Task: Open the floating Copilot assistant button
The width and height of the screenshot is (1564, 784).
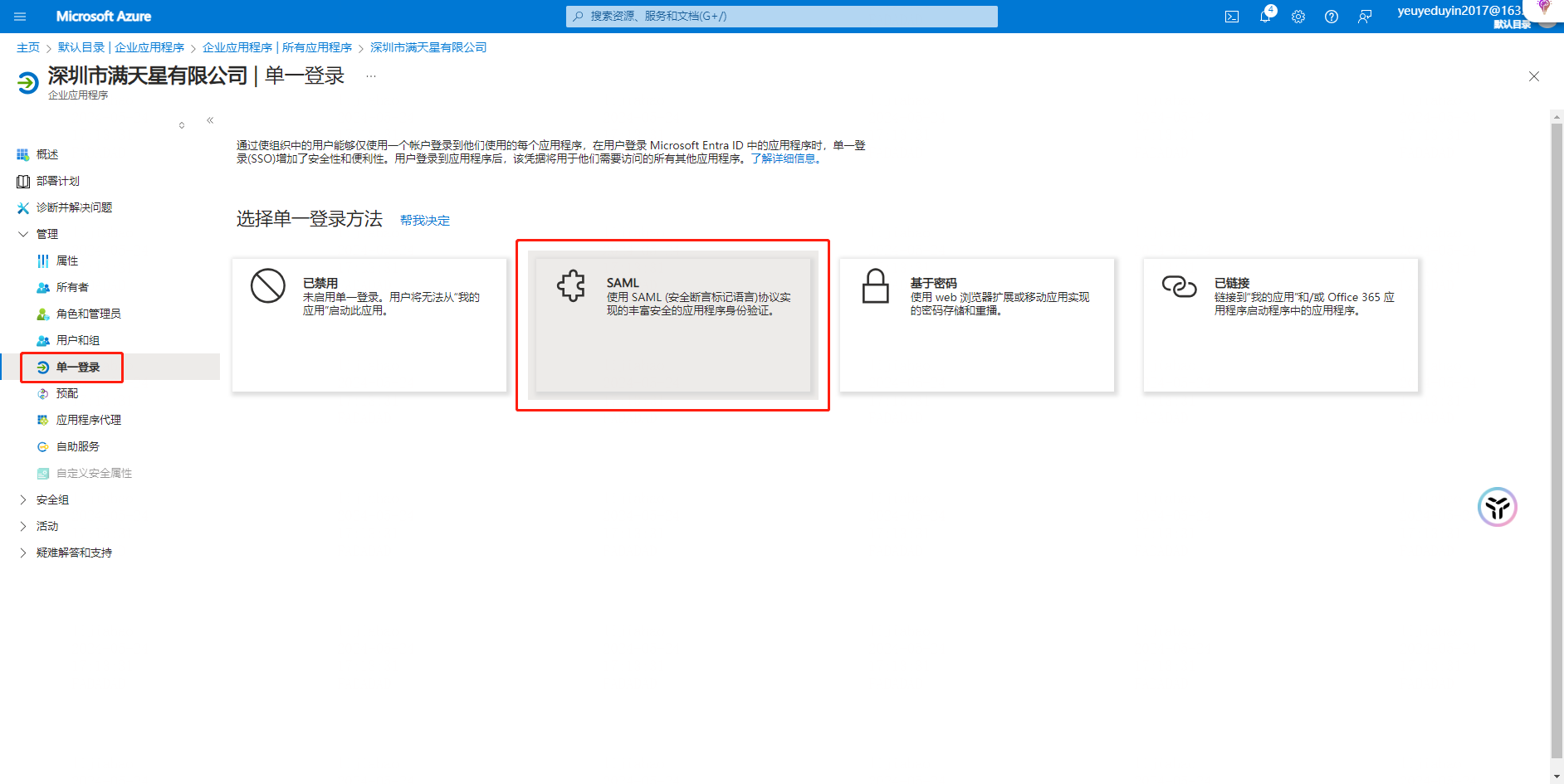Action: (x=1498, y=507)
